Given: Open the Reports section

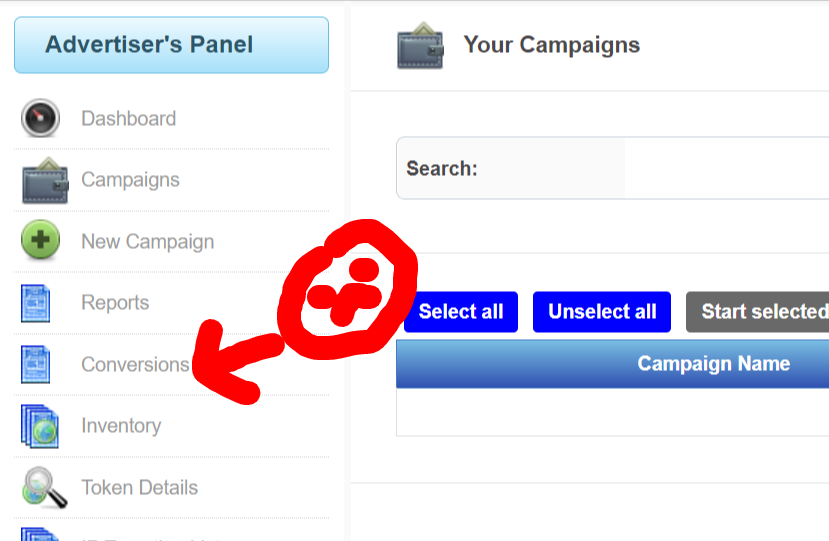Looking at the screenshot, I should [x=115, y=303].
